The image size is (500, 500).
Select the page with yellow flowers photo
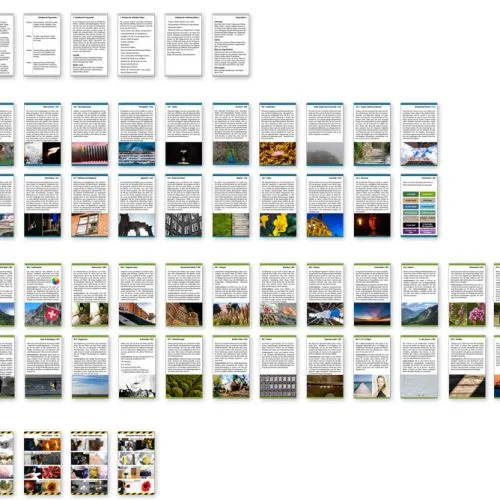tap(278, 206)
